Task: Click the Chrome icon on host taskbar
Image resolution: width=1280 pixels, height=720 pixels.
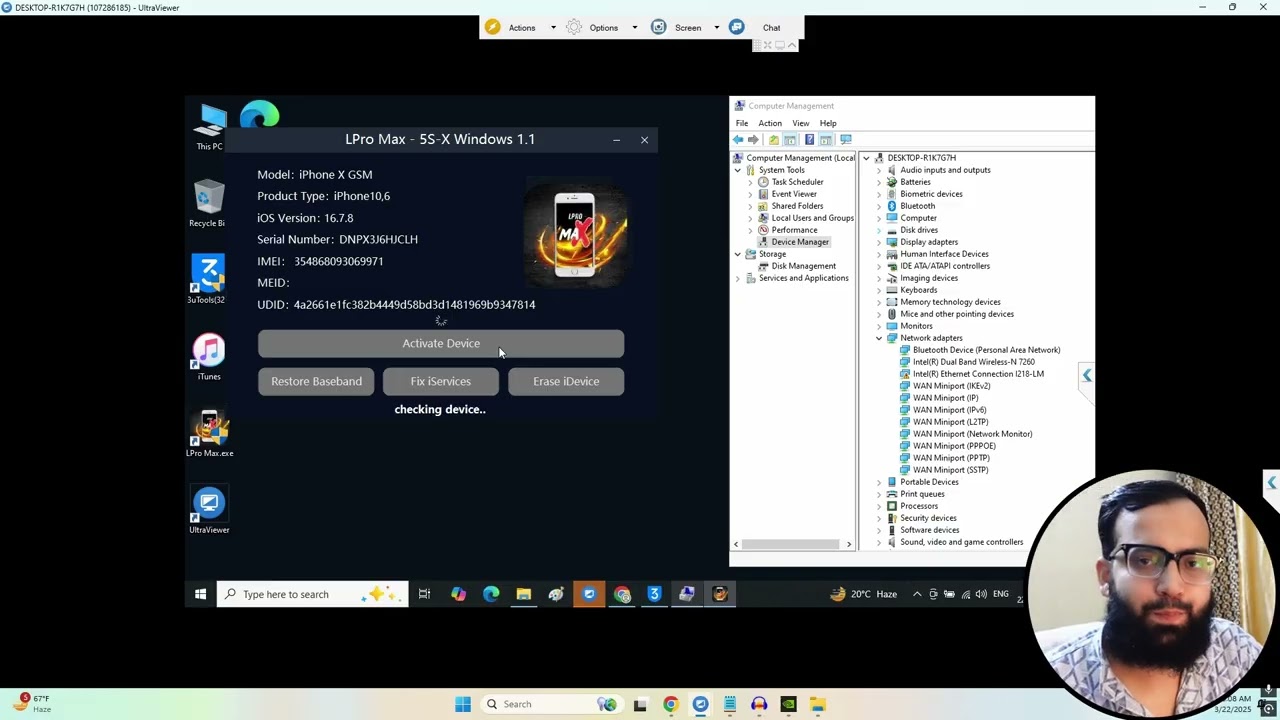Action: coord(670,704)
